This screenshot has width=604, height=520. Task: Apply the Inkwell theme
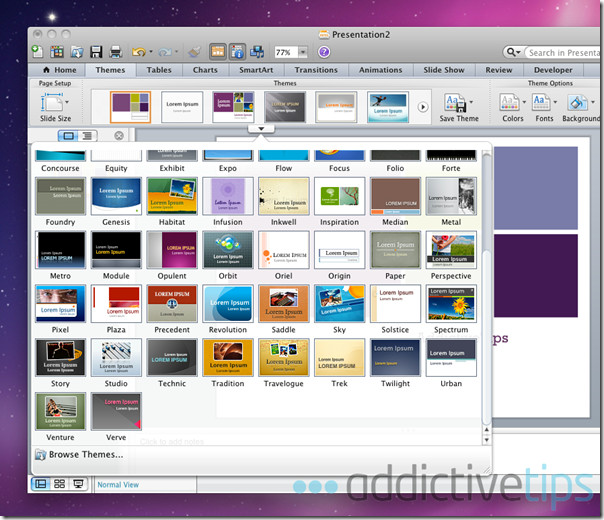[x=284, y=196]
